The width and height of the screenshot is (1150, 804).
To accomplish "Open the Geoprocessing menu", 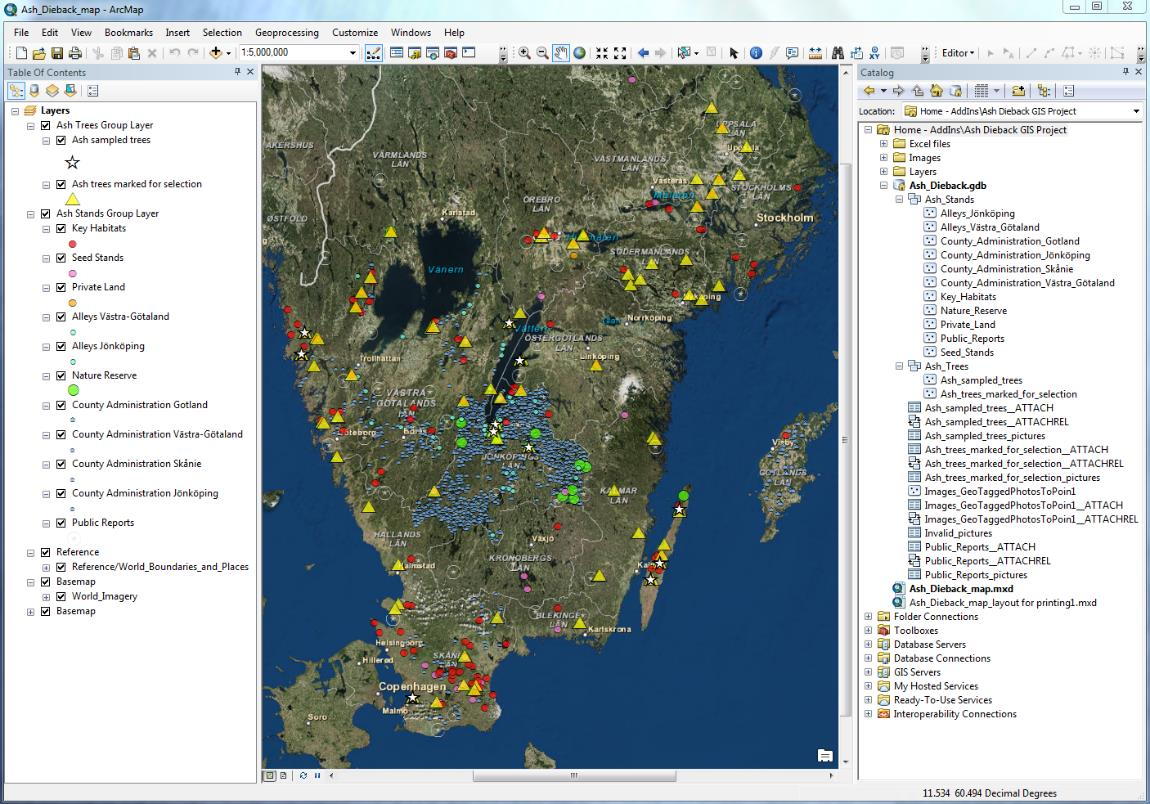I will pyautogui.click(x=287, y=32).
